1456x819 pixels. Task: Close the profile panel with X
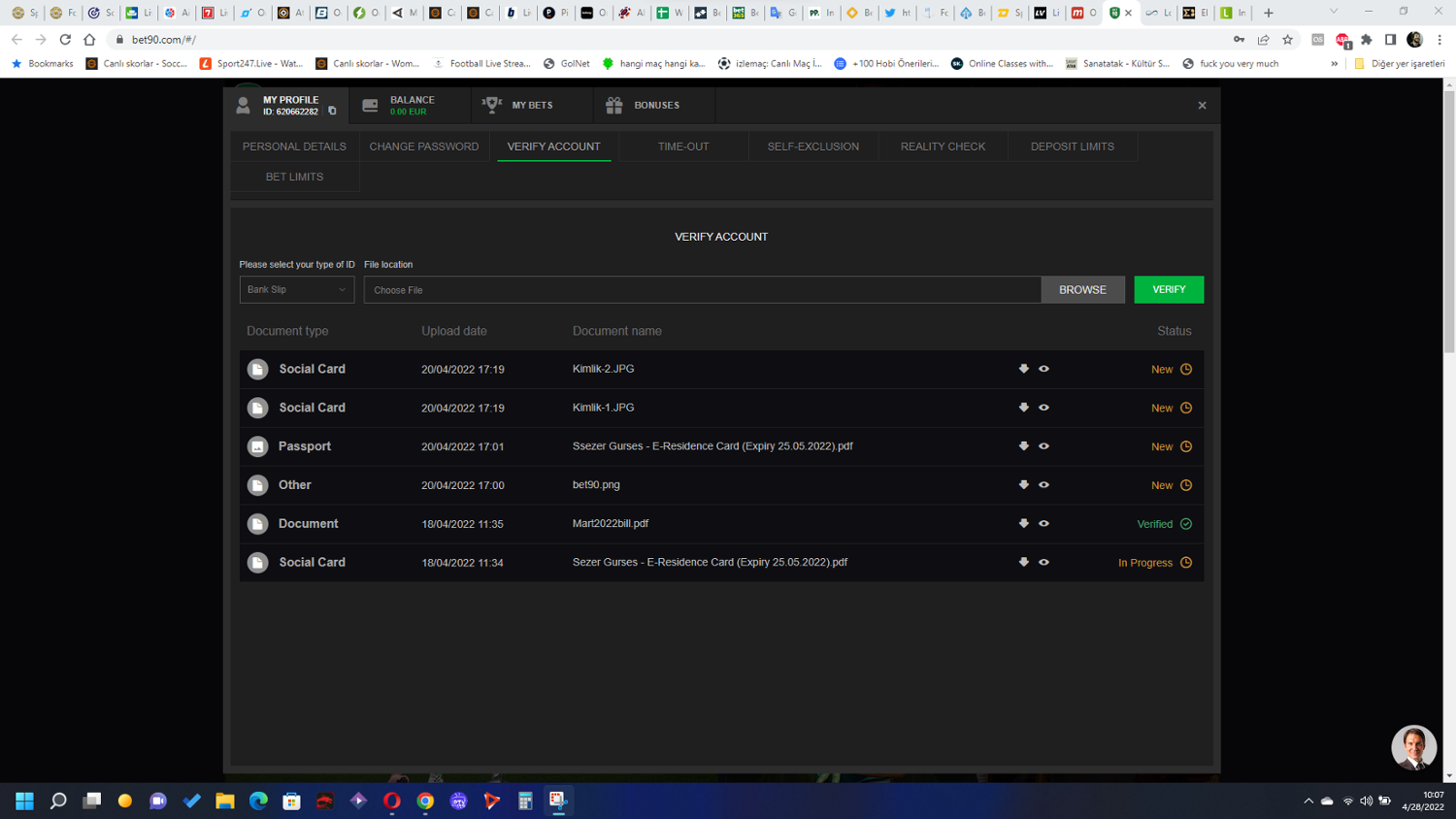click(x=1202, y=105)
